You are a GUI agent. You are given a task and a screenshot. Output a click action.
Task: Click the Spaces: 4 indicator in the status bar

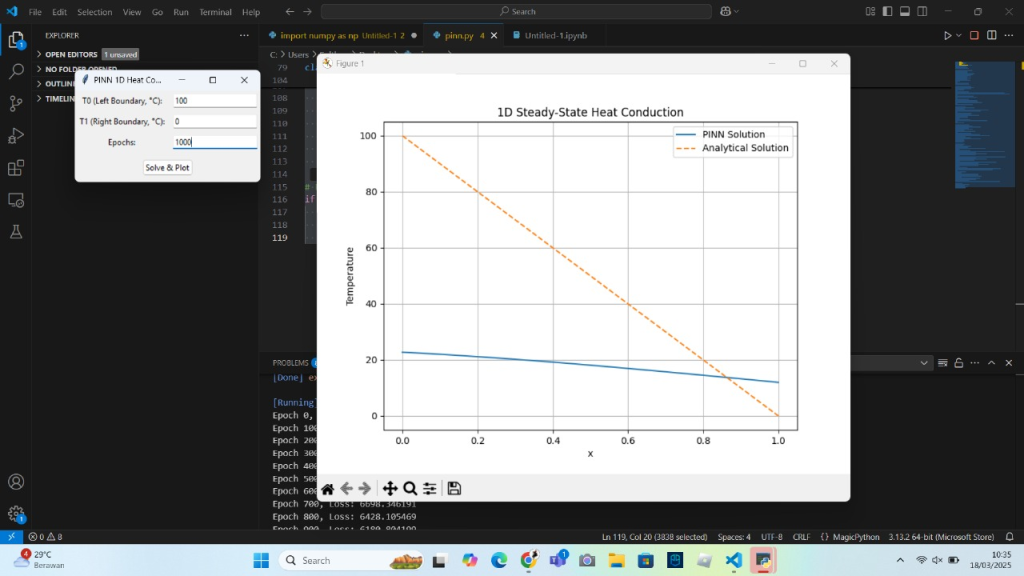coord(733,537)
